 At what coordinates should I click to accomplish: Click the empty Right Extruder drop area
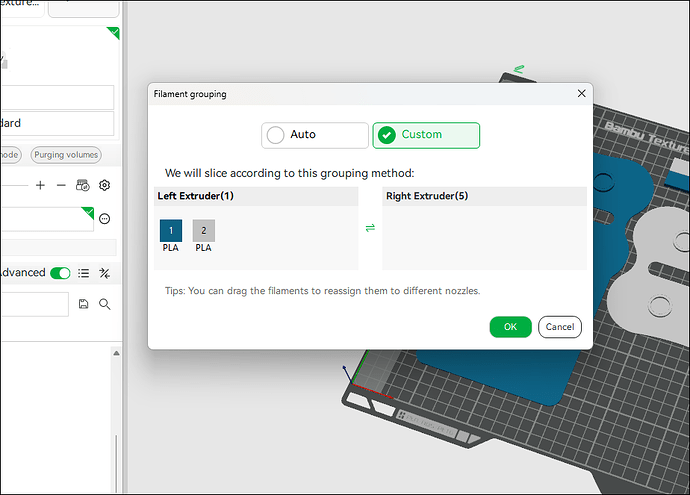pos(484,238)
